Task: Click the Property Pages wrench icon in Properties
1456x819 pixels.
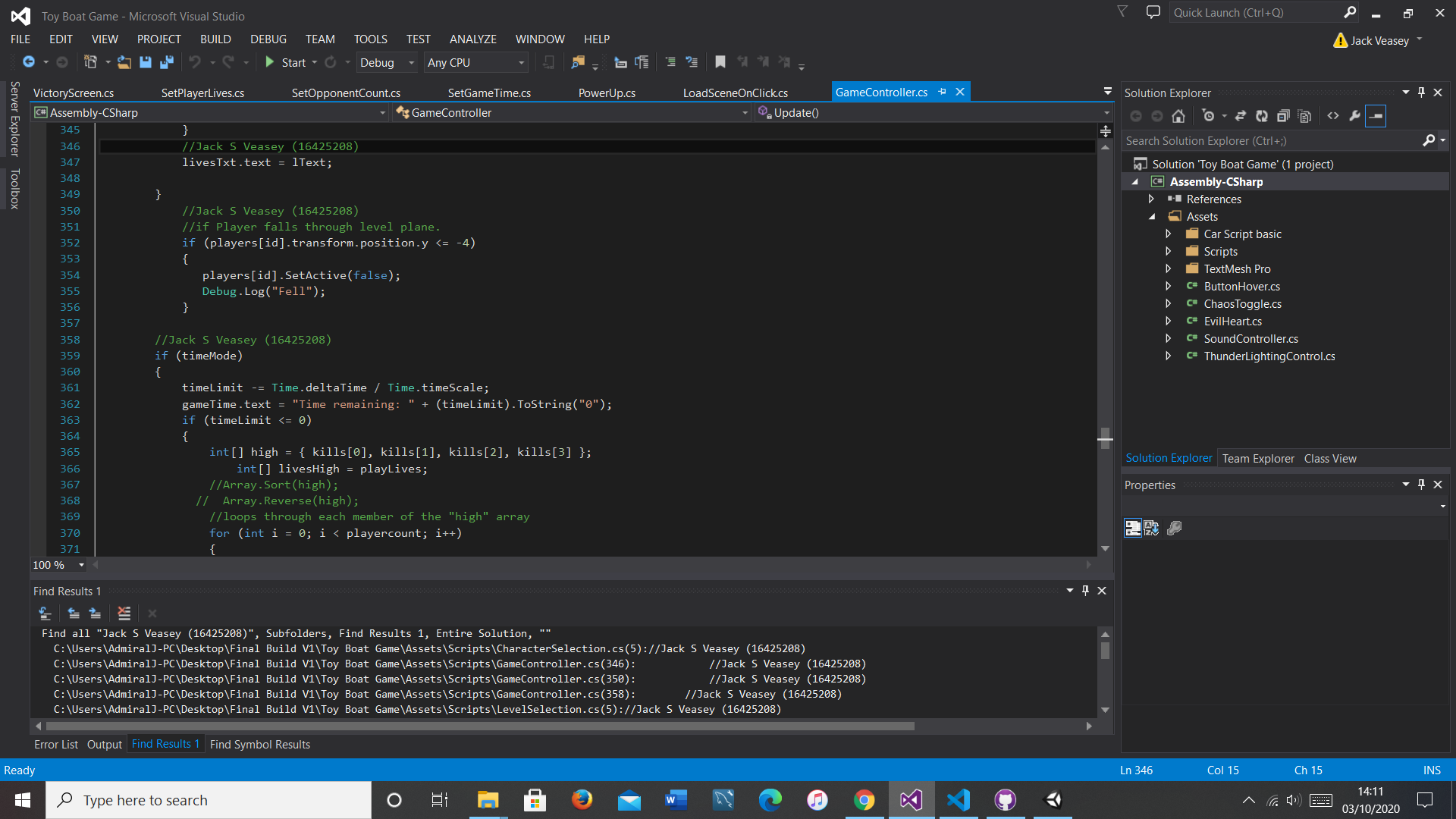Action: pos(1175,529)
